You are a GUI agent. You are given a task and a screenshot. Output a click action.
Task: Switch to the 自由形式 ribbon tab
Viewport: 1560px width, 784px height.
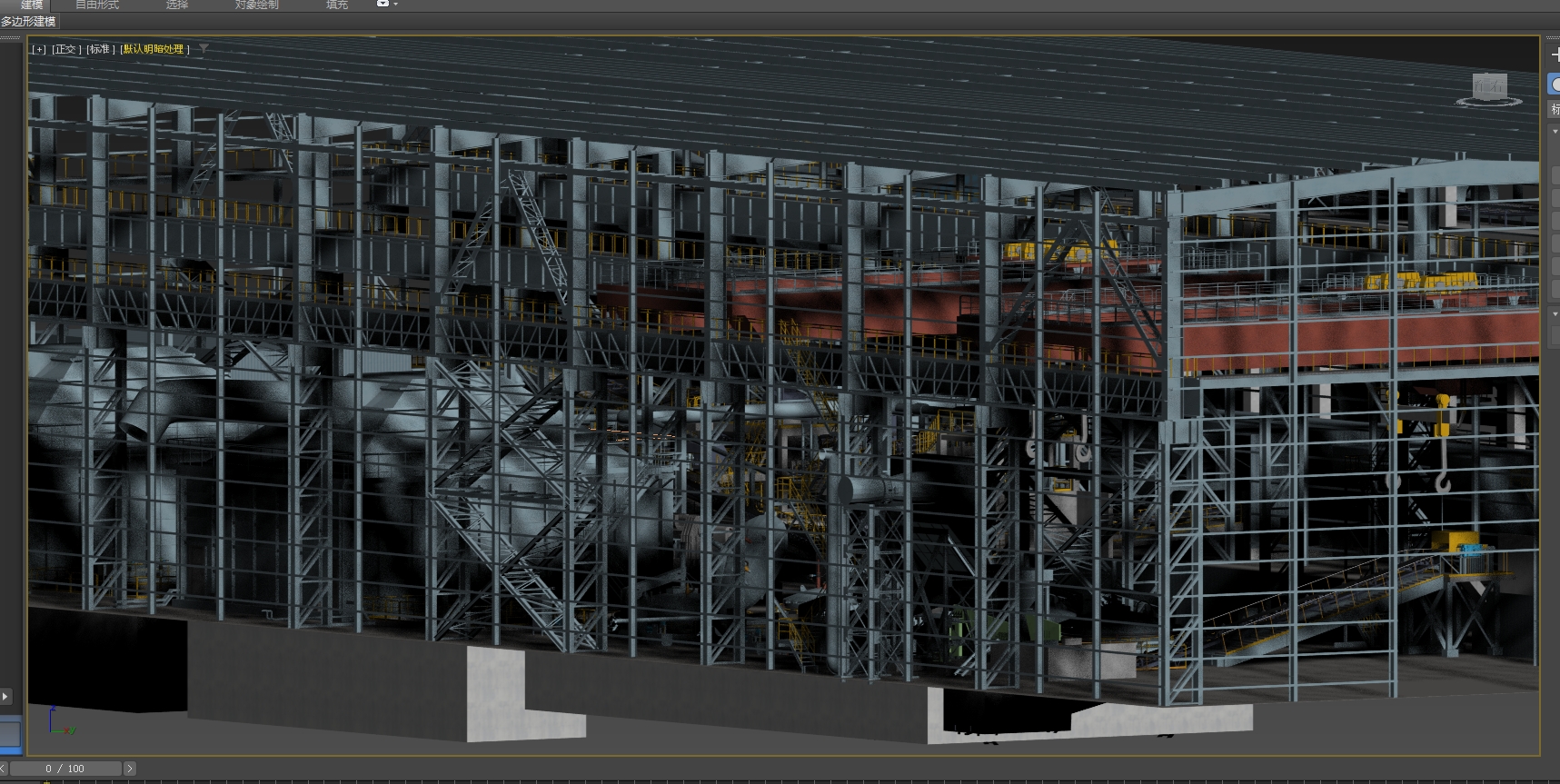[x=97, y=5]
